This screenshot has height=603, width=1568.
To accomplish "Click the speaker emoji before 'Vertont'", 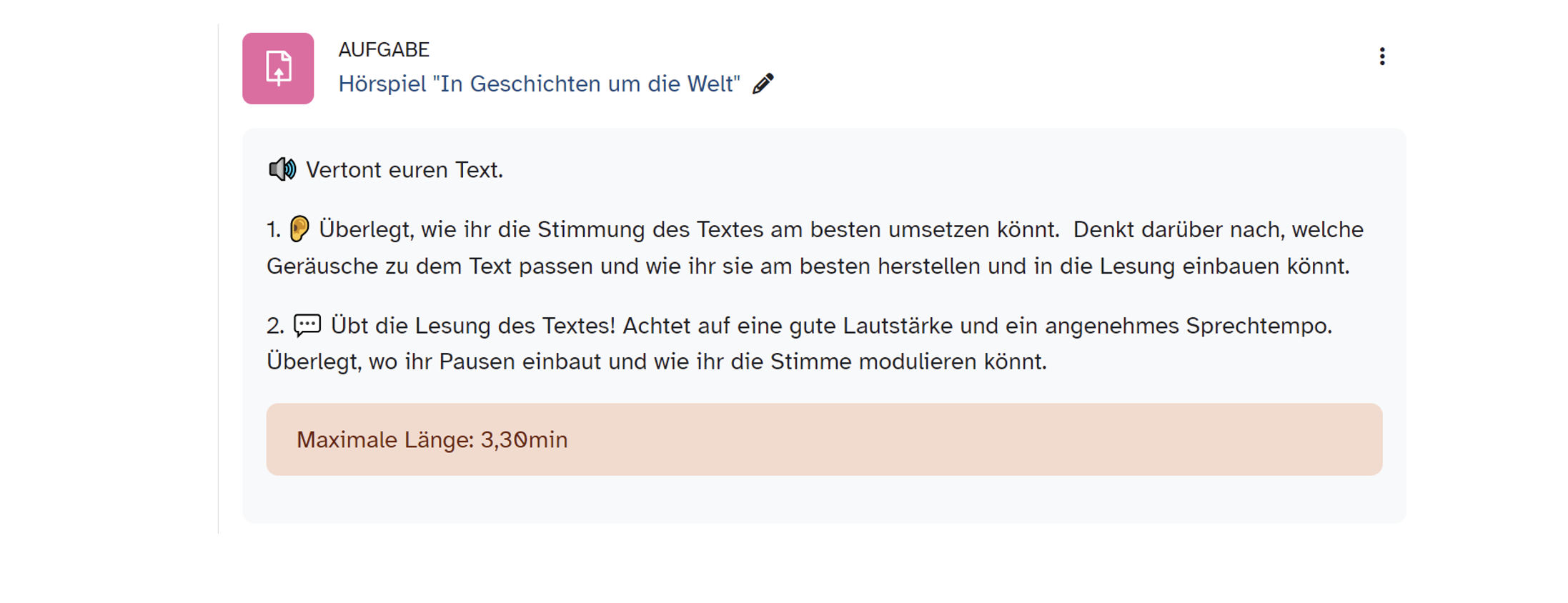I will pos(282,169).
